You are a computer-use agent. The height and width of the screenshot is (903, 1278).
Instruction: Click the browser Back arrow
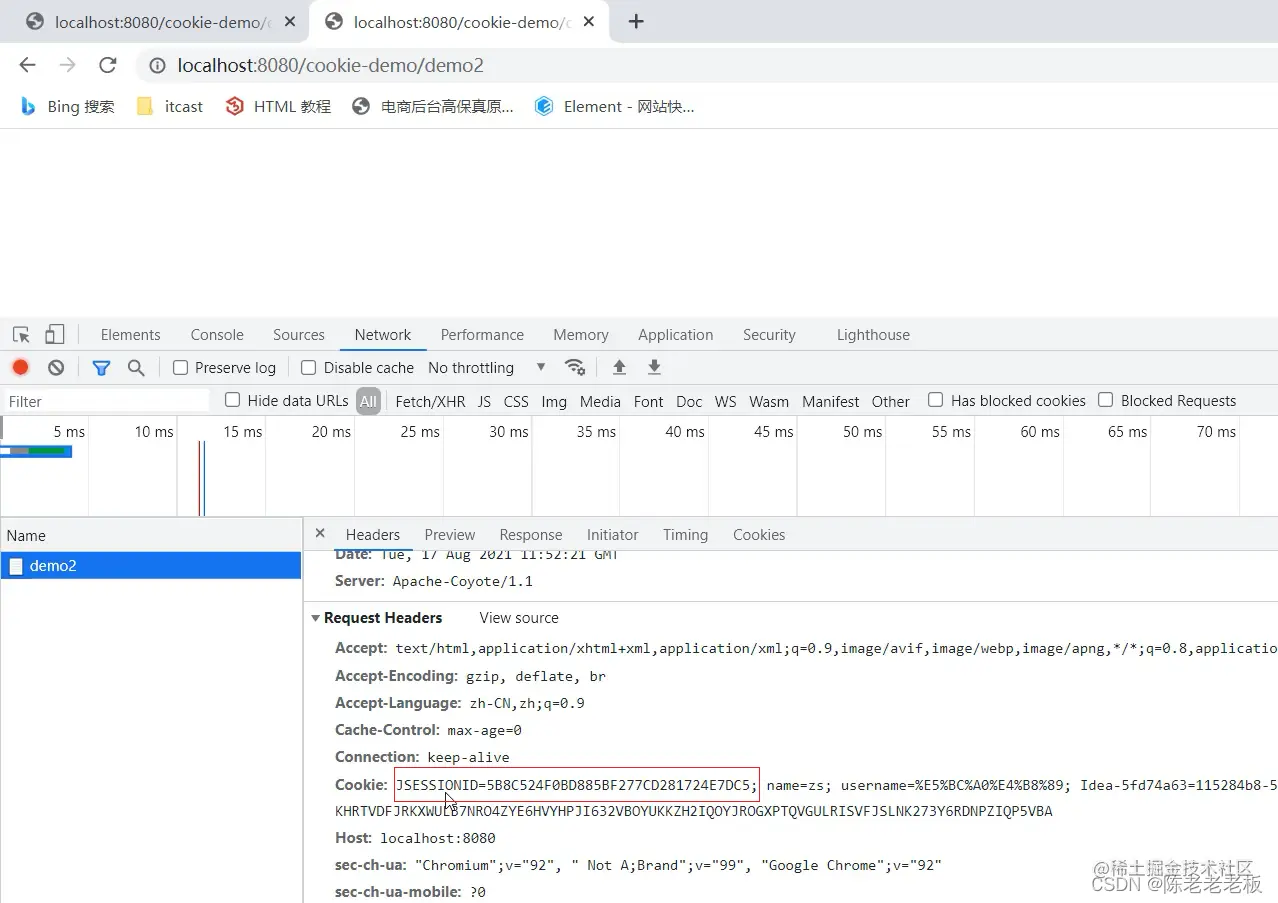[27, 65]
